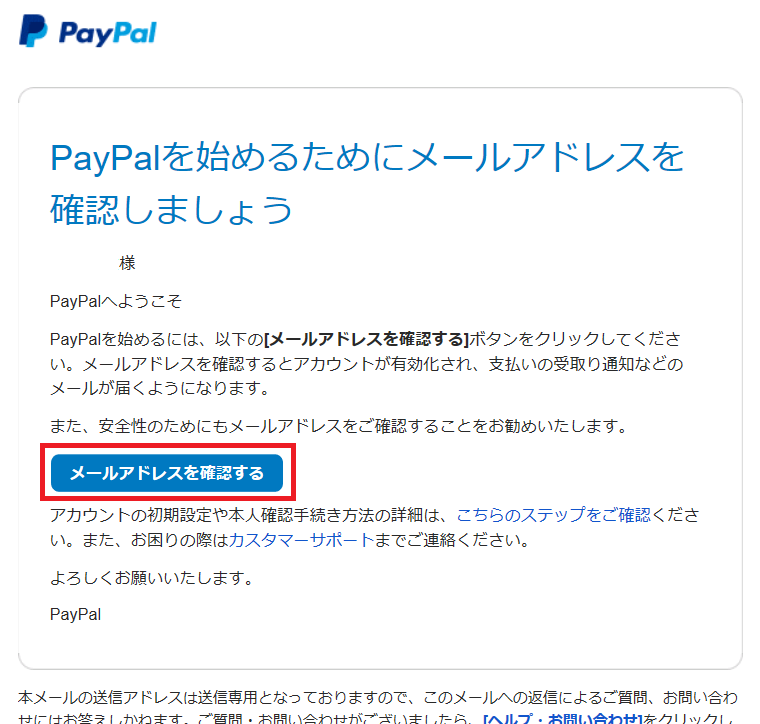
Task: Click the PayPalへようこそ greeting line
Action: tap(116, 301)
